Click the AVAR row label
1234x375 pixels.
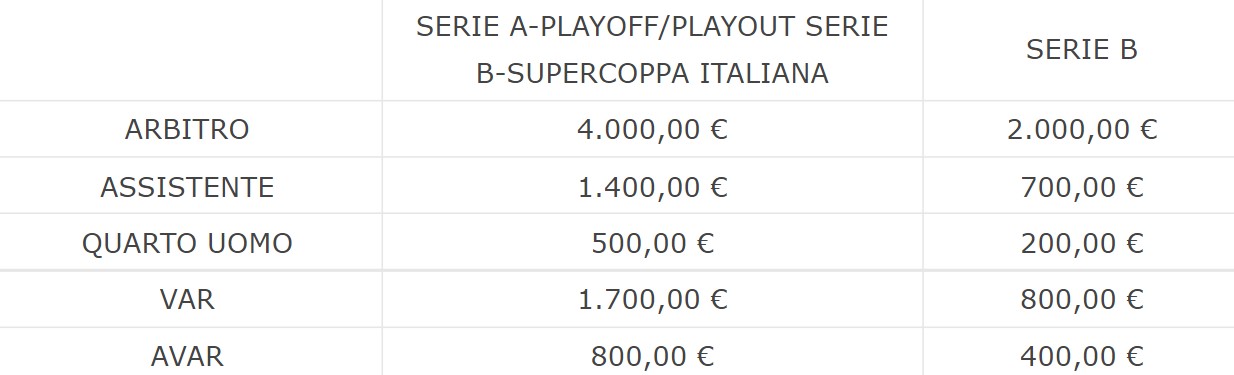click(187, 356)
